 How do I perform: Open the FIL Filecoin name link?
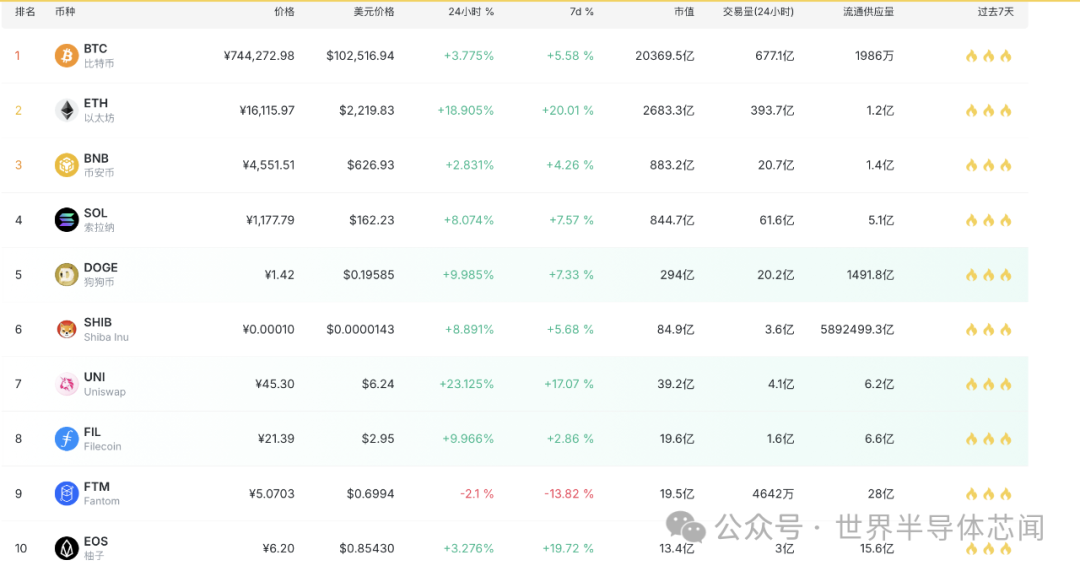pyautogui.click(x=102, y=439)
